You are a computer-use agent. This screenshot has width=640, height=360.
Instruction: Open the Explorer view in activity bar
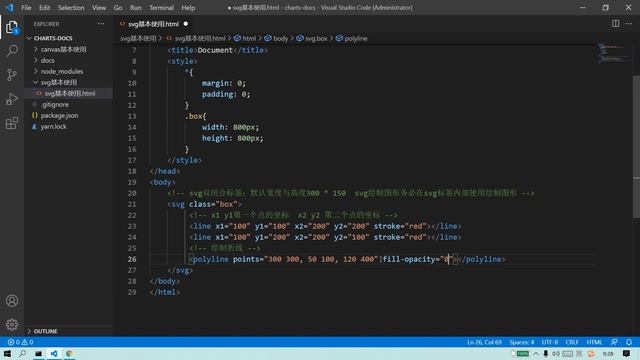(x=12, y=27)
